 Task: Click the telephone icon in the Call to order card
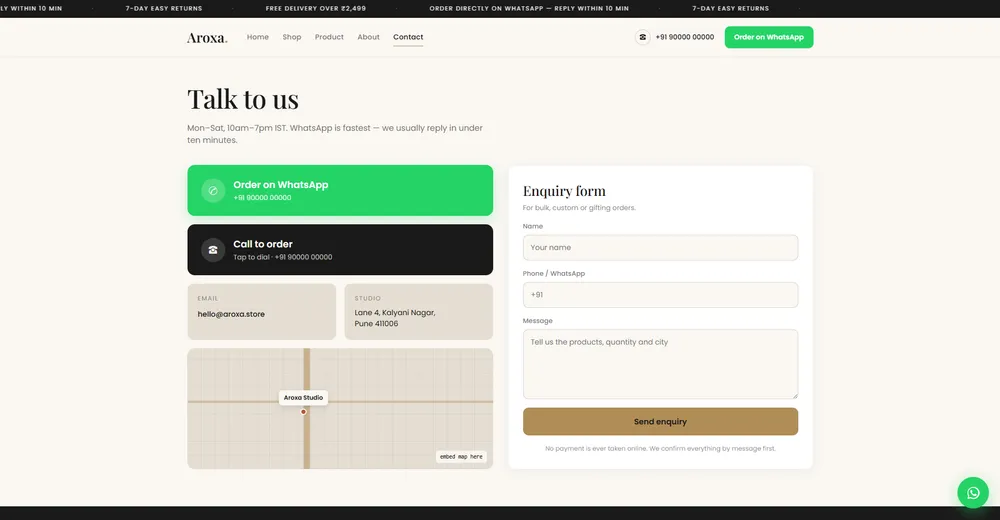tap(213, 249)
